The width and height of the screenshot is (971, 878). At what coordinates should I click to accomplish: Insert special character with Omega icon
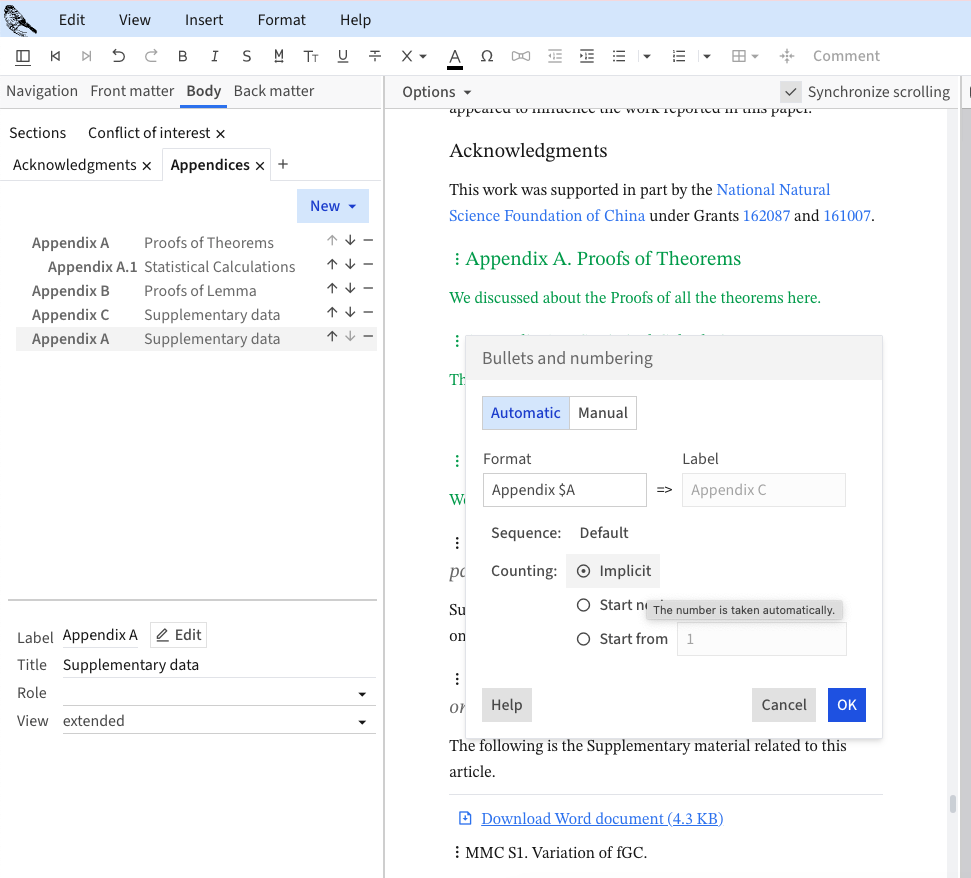(487, 56)
